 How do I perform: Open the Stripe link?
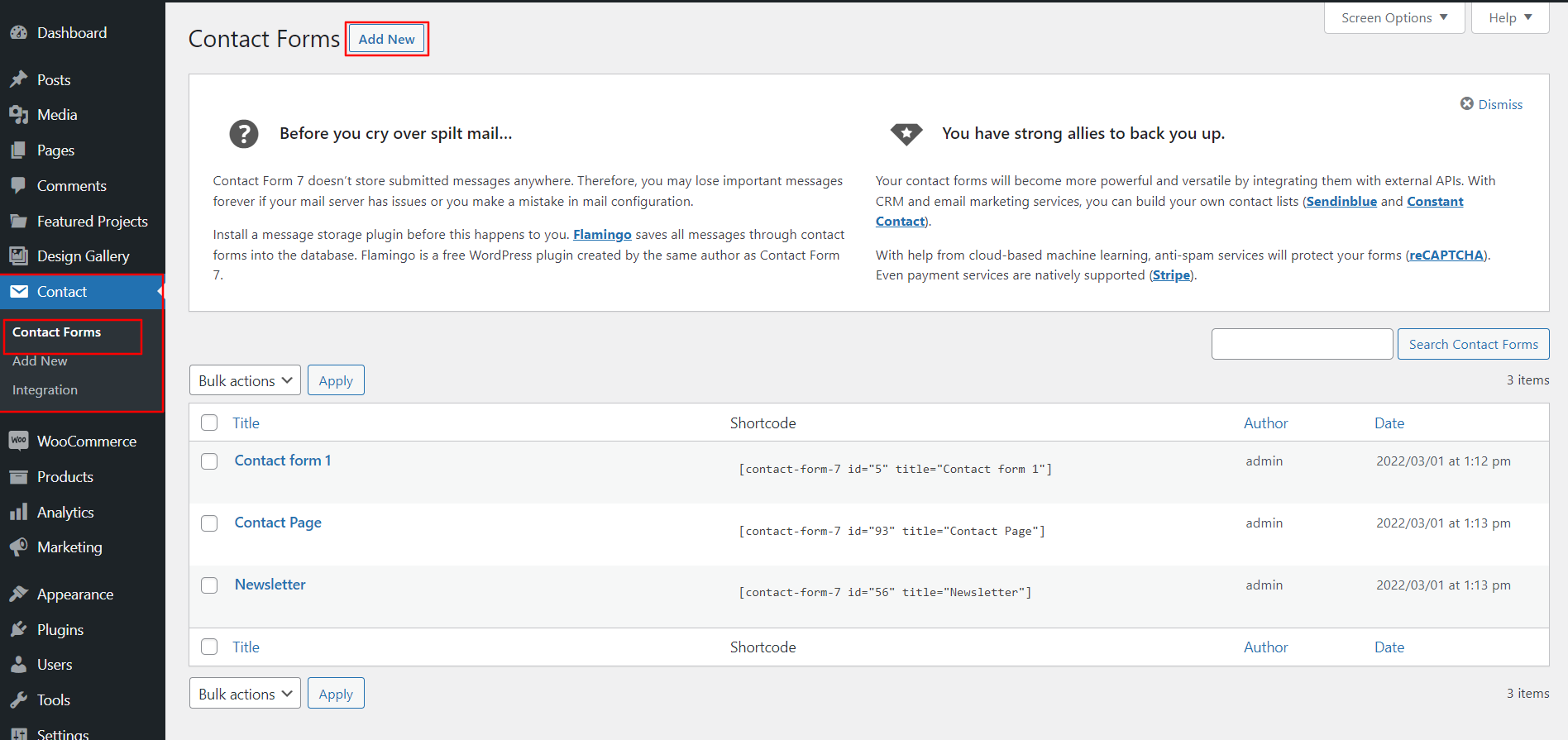coord(1172,275)
